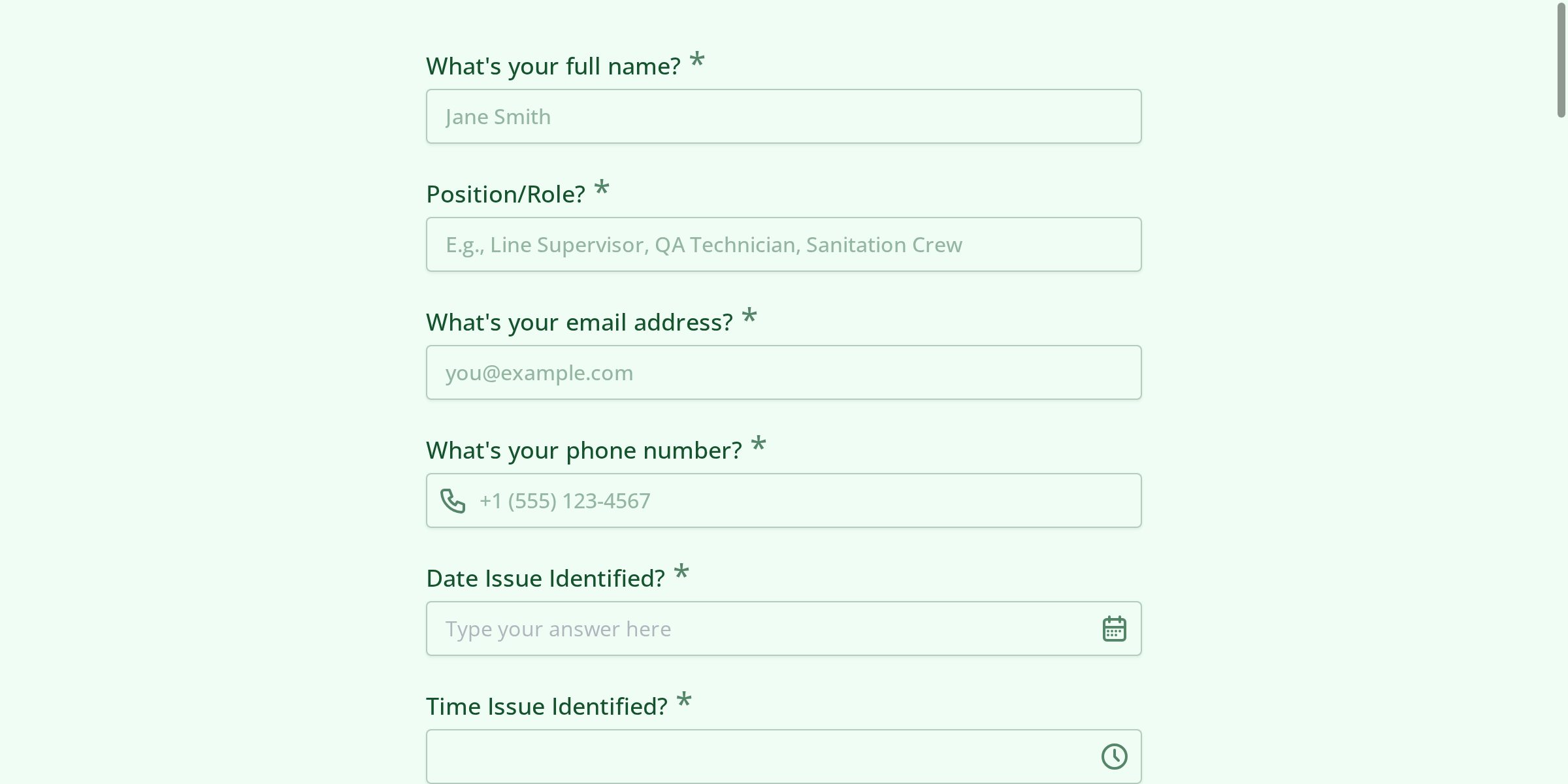This screenshot has height=784, width=1568.
Task: Click the email address input field
Action: [783, 373]
